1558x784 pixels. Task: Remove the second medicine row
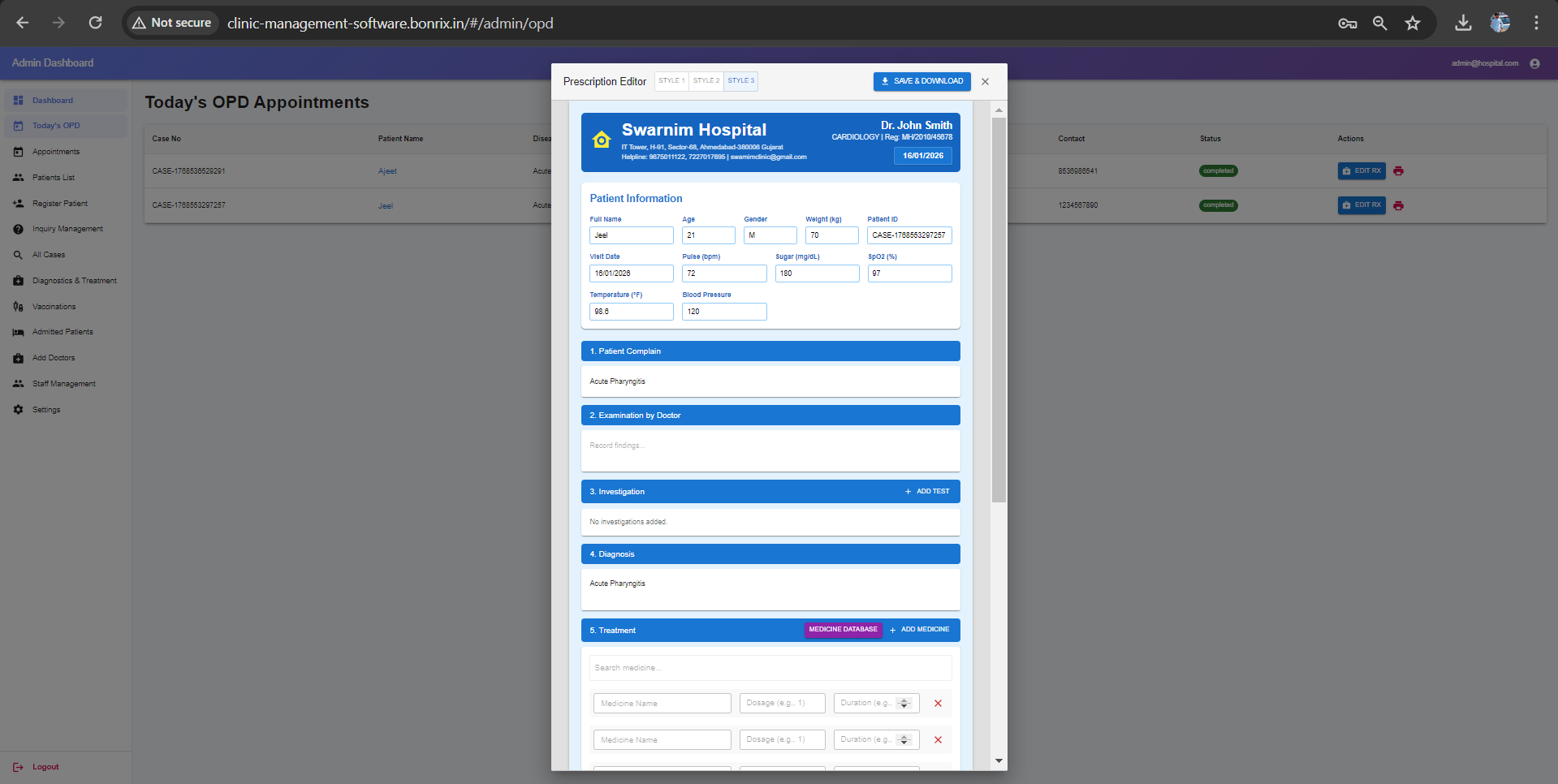[937, 739]
